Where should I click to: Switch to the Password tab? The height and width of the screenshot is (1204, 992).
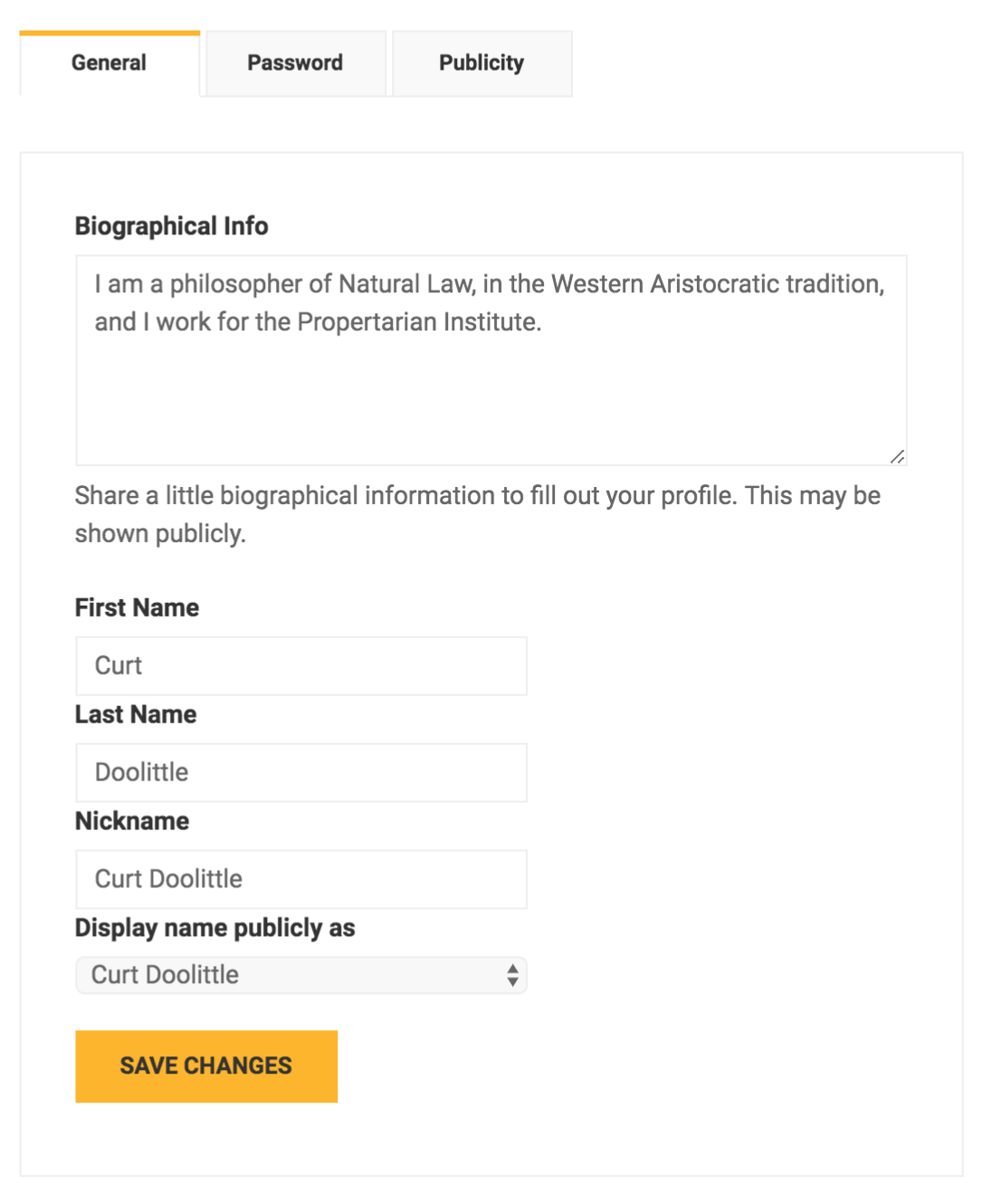(x=295, y=63)
